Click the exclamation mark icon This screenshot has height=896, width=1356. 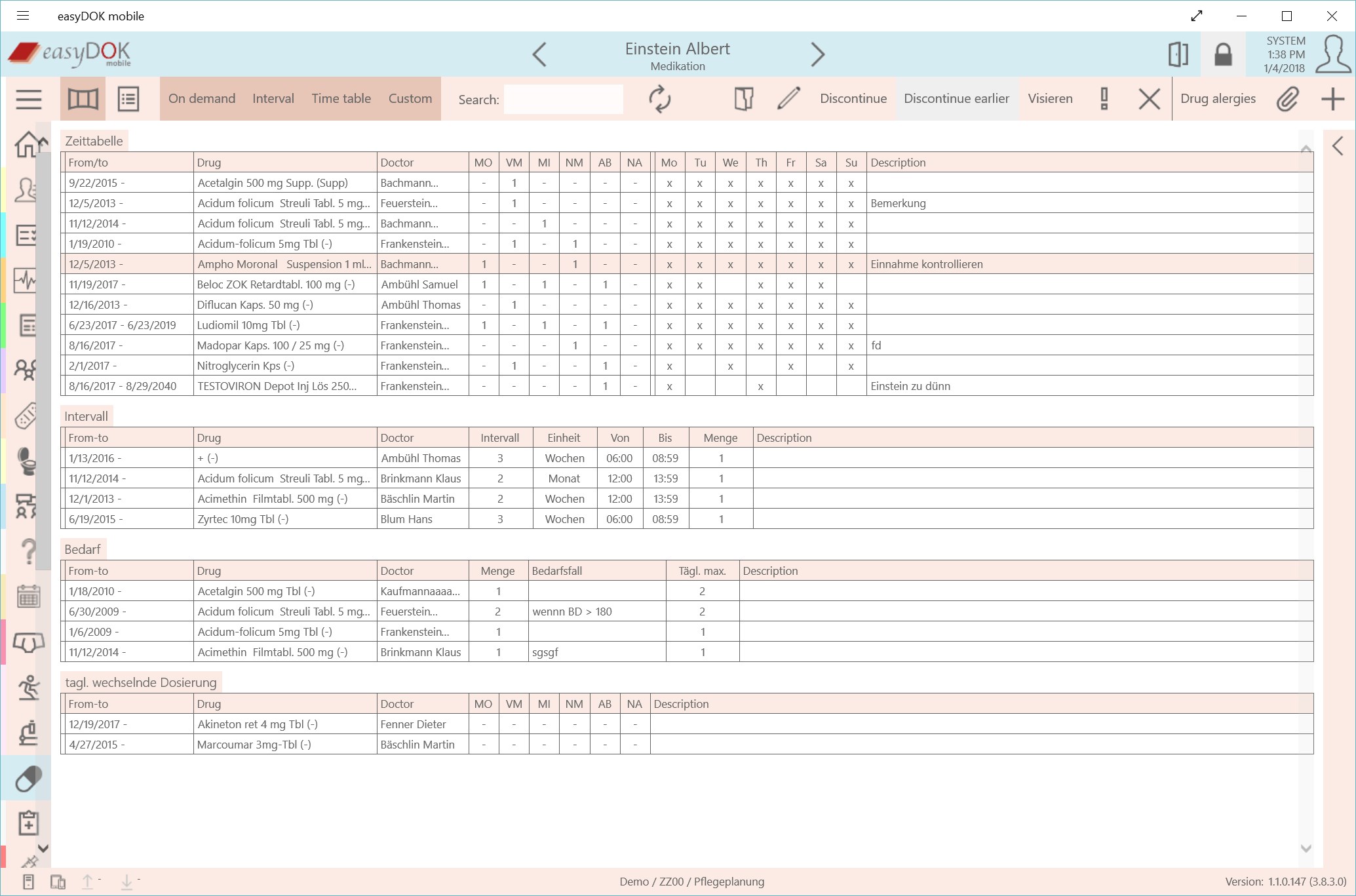1104,99
